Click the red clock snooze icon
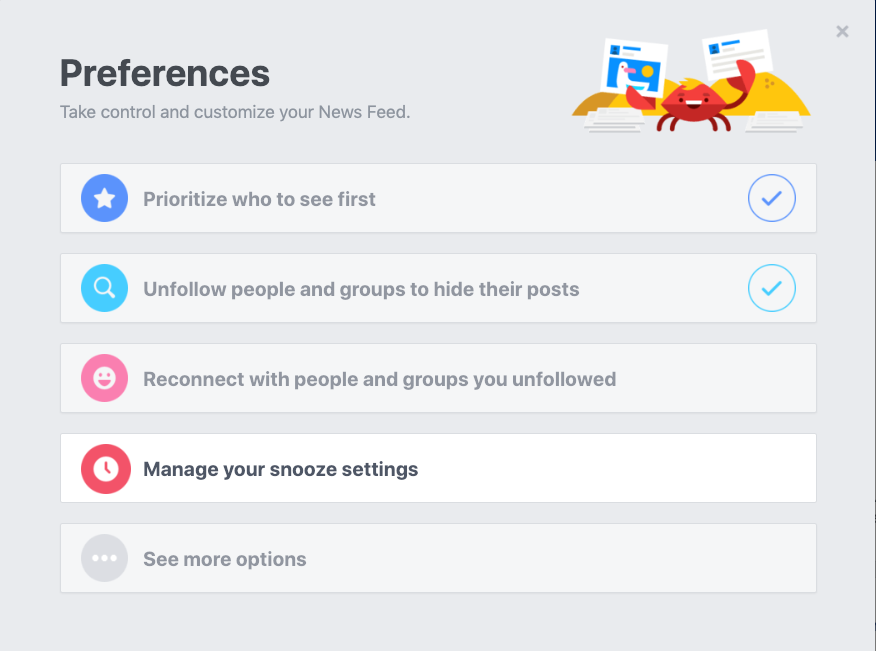Viewport: 876px width, 651px height. click(106, 469)
